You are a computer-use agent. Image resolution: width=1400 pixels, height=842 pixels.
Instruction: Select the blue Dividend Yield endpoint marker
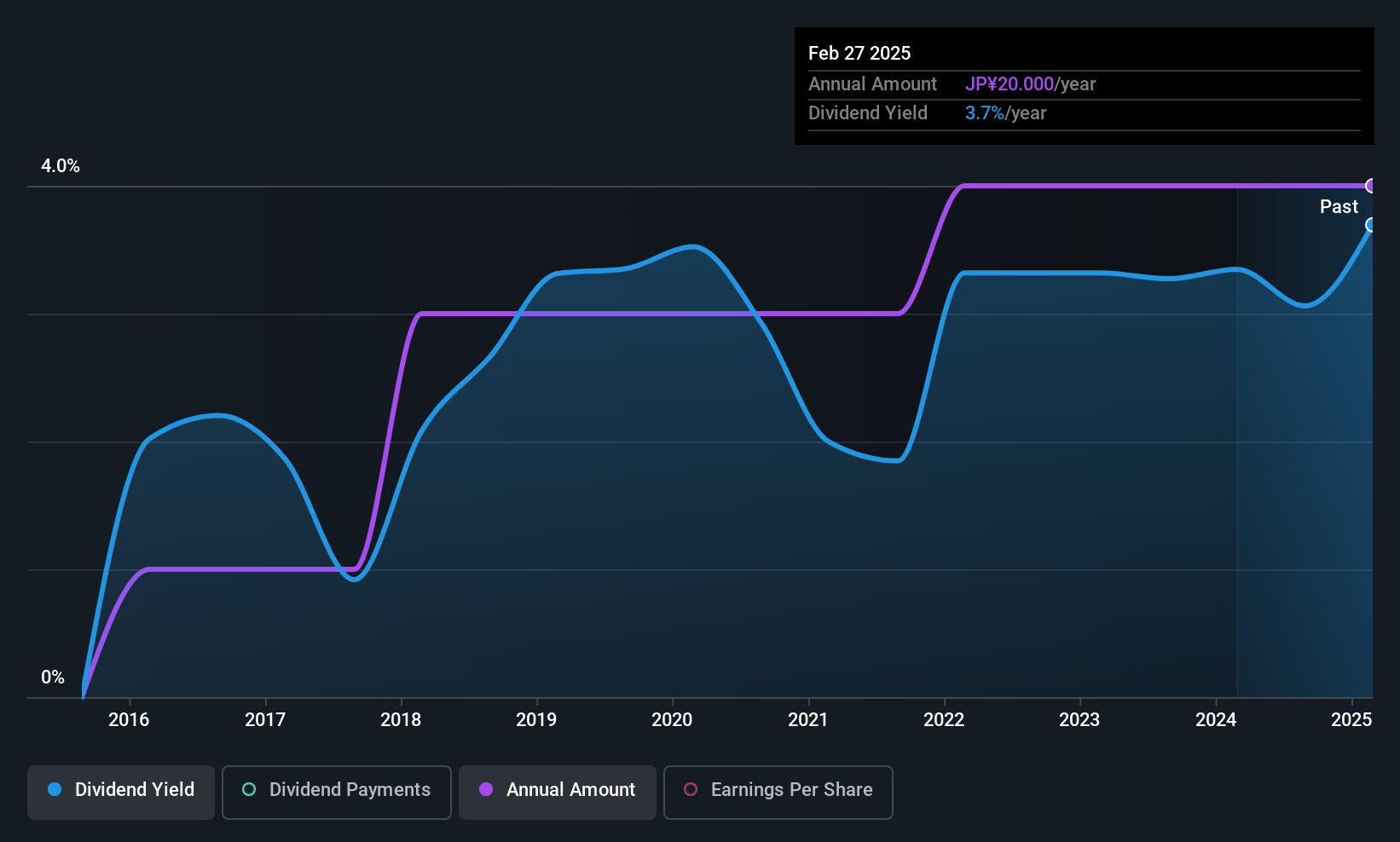(x=1371, y=225)
